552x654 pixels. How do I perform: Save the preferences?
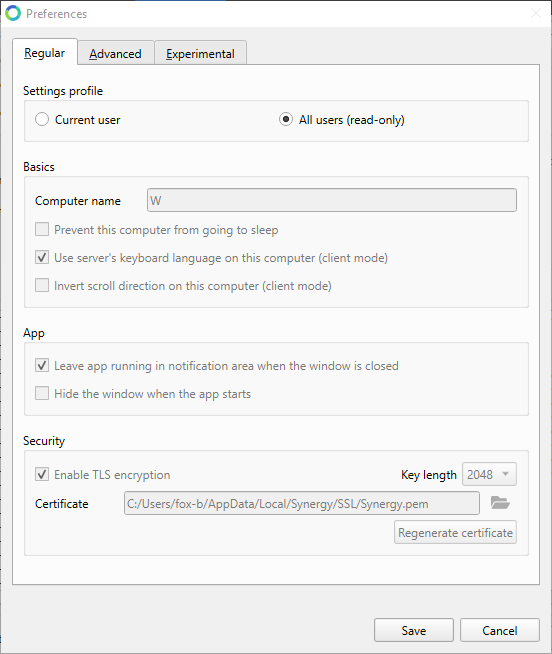(413, 630)
